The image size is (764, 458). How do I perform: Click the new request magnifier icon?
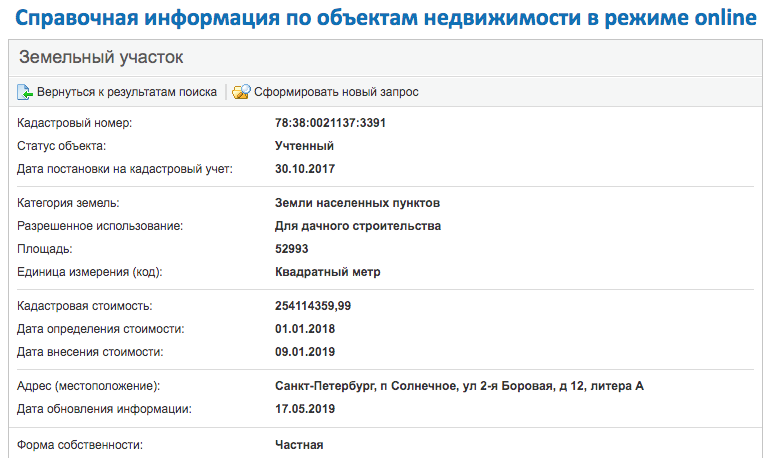coord(241,92)
